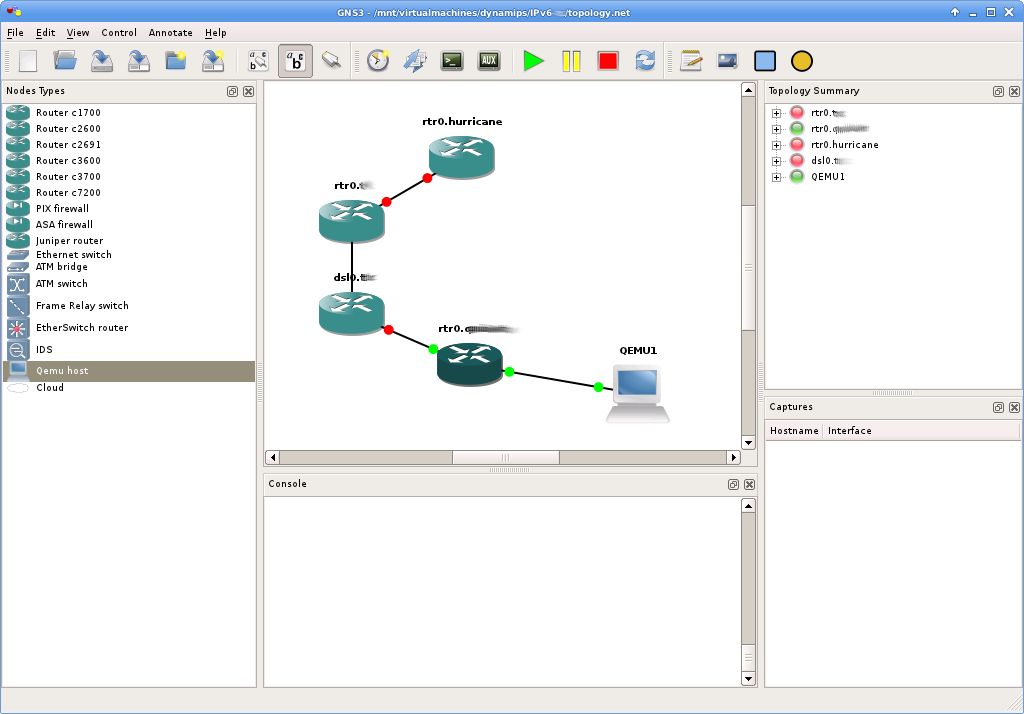Click the New blank topology toolbar icon
Screen dimensions: 1024x714
click(x=28, y=61)
